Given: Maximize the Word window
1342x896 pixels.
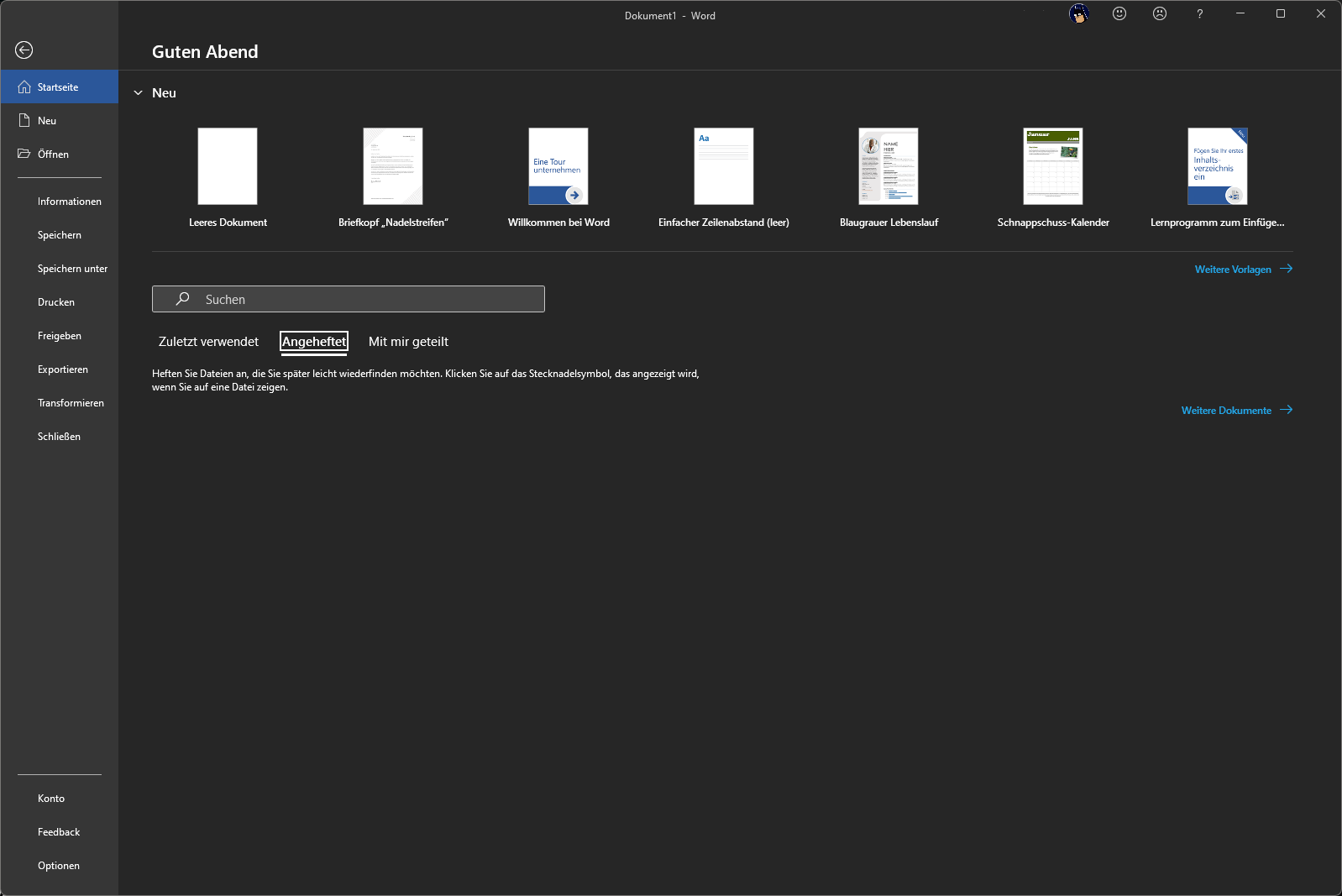Looking at the screenshot, I should [1281, 13].
